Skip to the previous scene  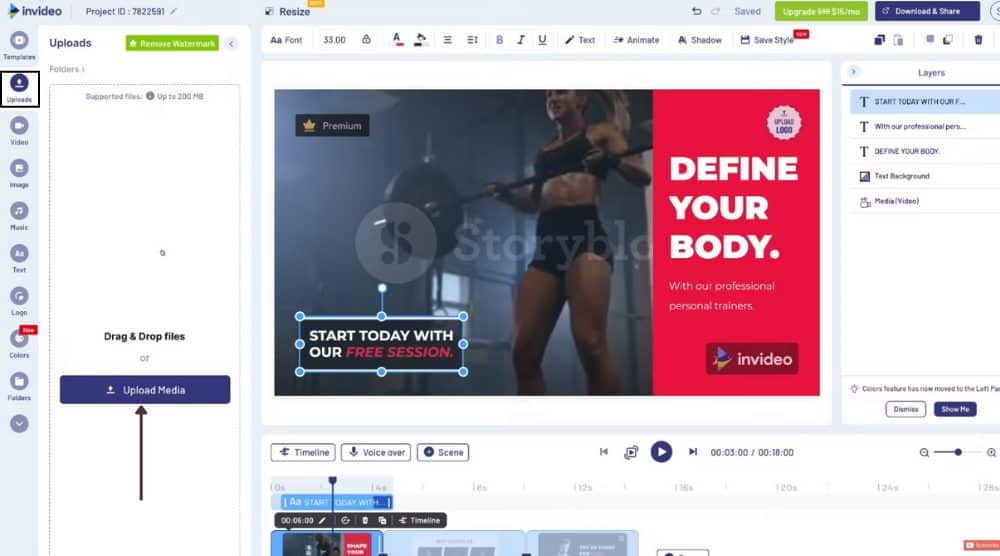coord(603,452)
